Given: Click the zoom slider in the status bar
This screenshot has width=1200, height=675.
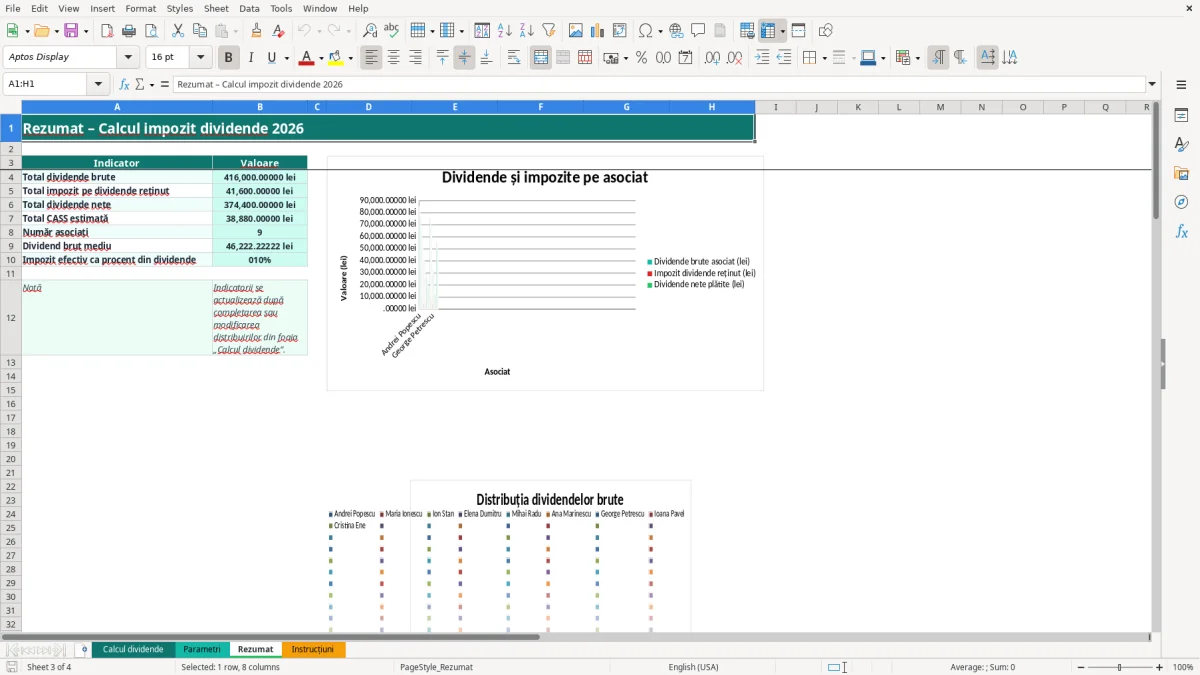Looking at the screenshot, I should tap(1120, 667).
